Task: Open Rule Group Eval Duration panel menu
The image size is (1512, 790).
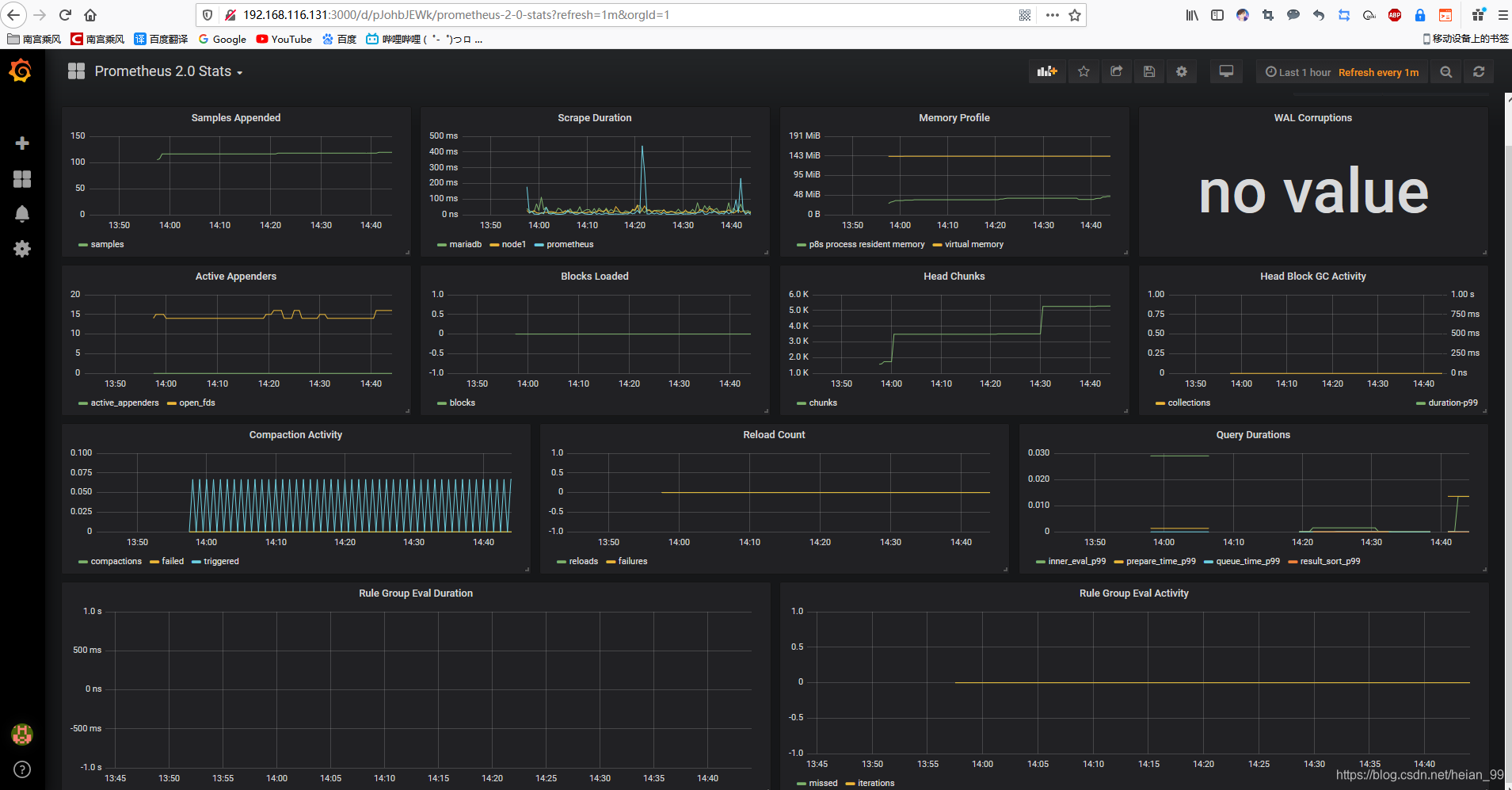Action: 416,593
